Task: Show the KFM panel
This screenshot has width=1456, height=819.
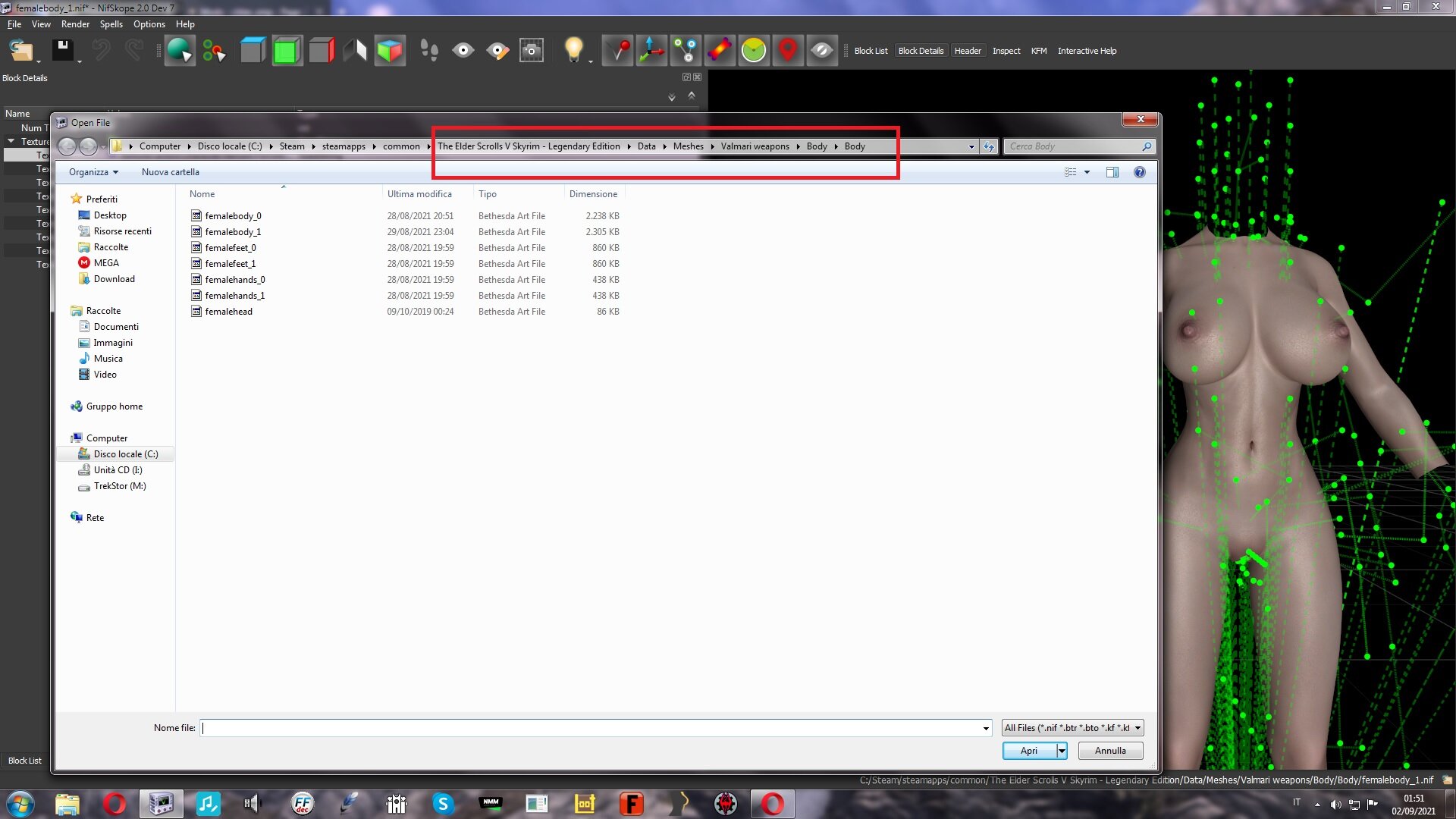Action: [1039, 51]
